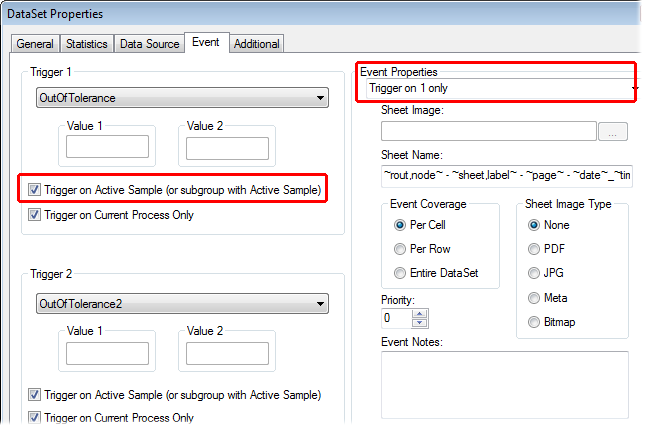Viewport: 651px width, 439px height.
Task: Increase Priority with the up arrow
Action: coord(420,313)
